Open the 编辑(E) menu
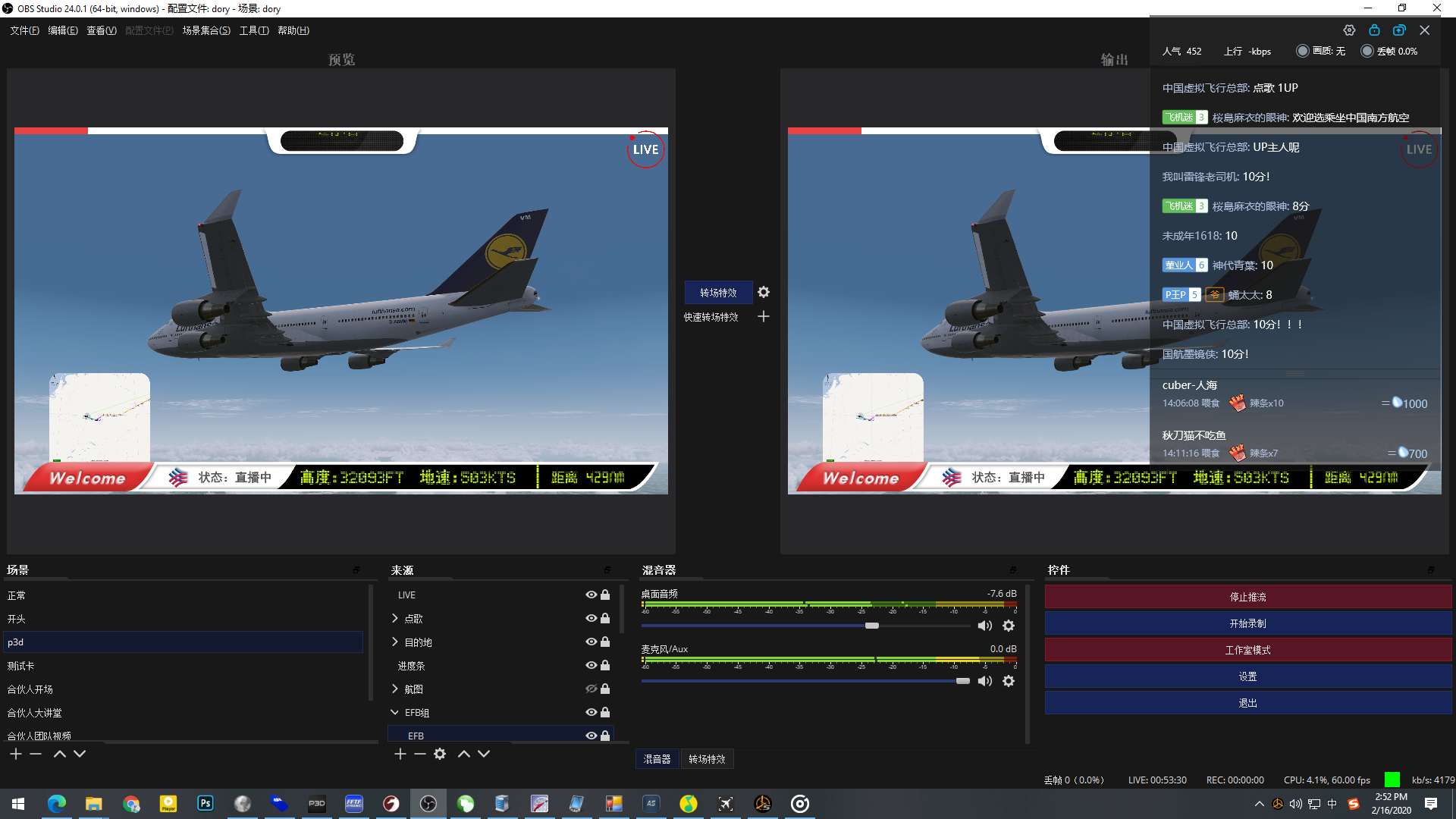Viewport: 1456px width, 819px height. click(x=63, y=30)
